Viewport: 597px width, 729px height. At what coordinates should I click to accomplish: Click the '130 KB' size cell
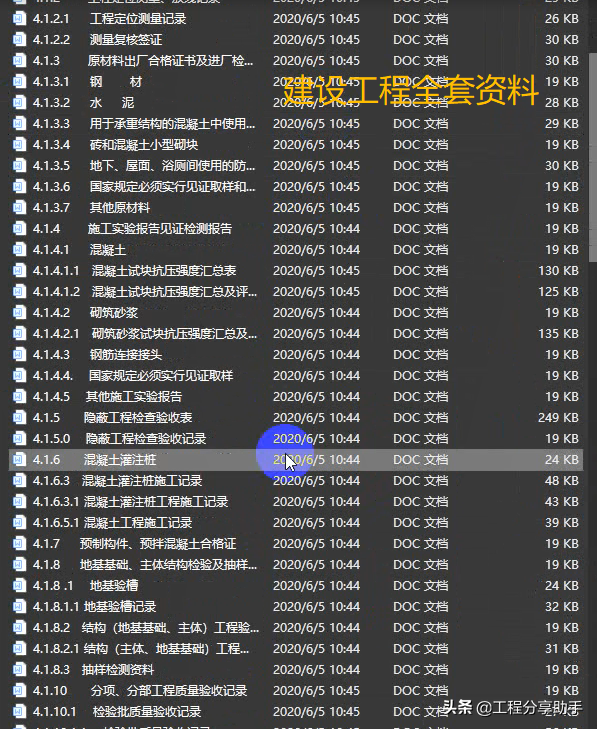pos(558,271)
